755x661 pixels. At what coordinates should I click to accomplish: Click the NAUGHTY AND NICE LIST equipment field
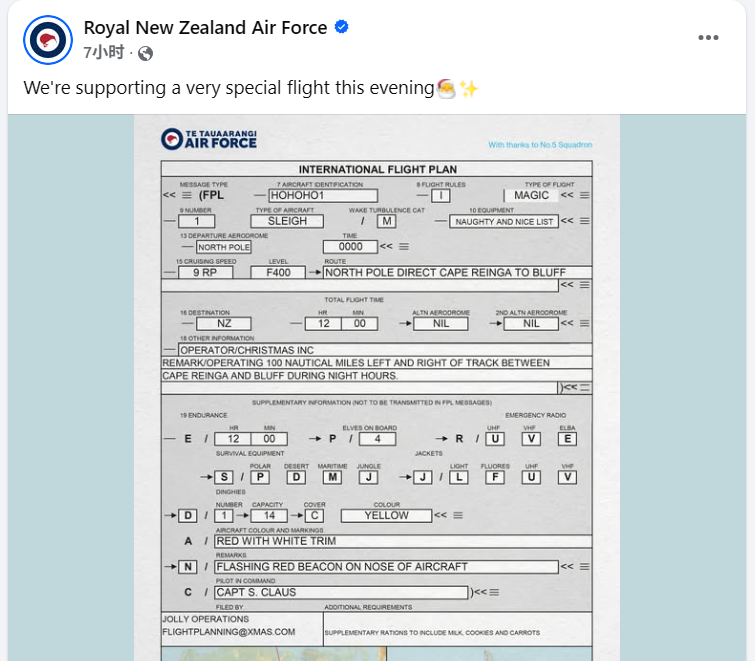[x=503, y=221]
